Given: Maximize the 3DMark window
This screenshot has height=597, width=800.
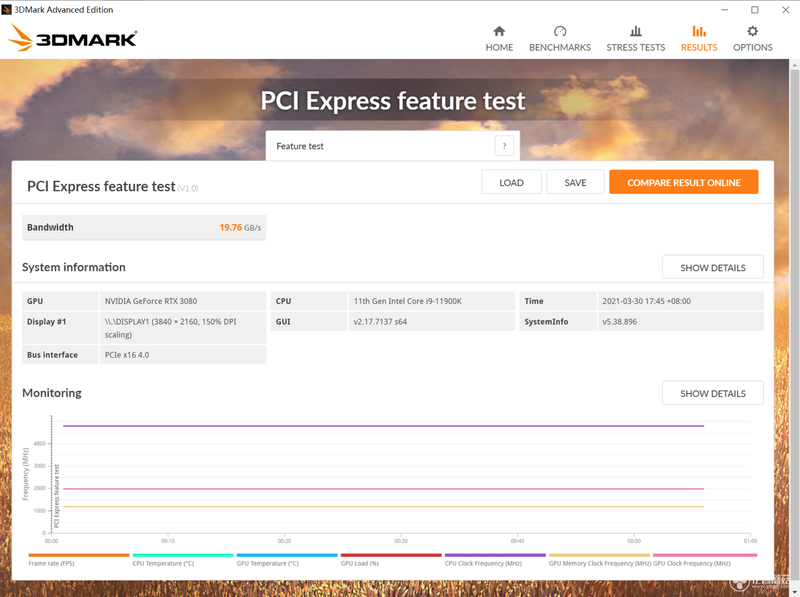Looking at the screenshot, I should pyautogui.click(x=755, y=10).
